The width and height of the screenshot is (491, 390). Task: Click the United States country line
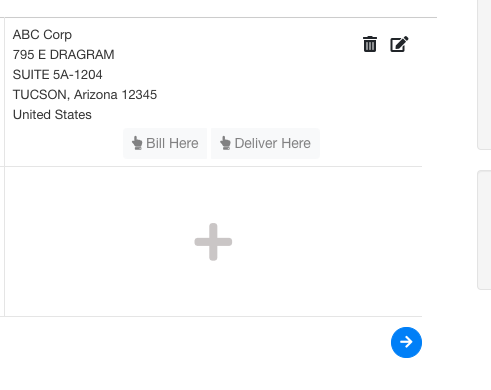click(52, 115)
